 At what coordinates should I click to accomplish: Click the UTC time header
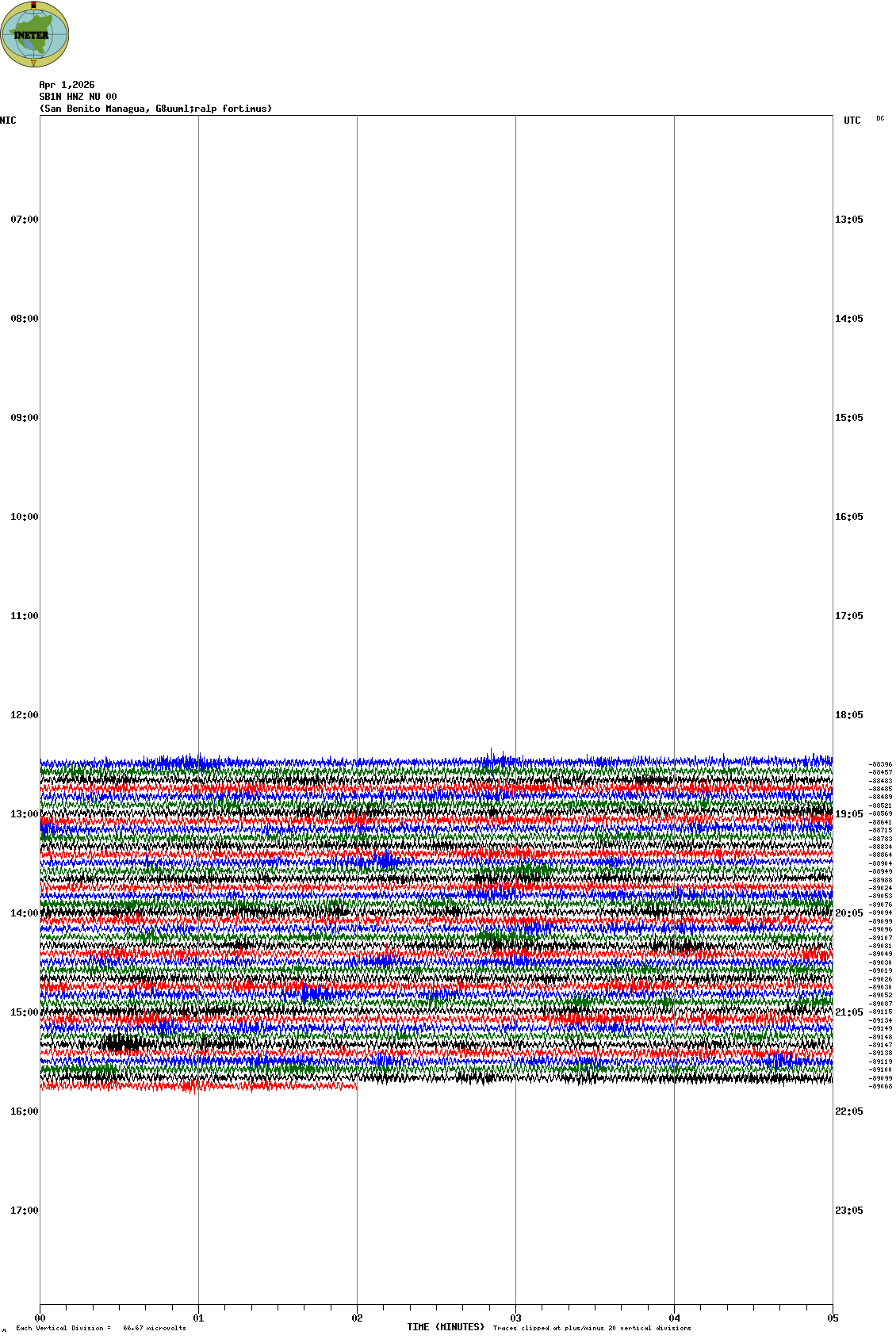coord(852,121)
